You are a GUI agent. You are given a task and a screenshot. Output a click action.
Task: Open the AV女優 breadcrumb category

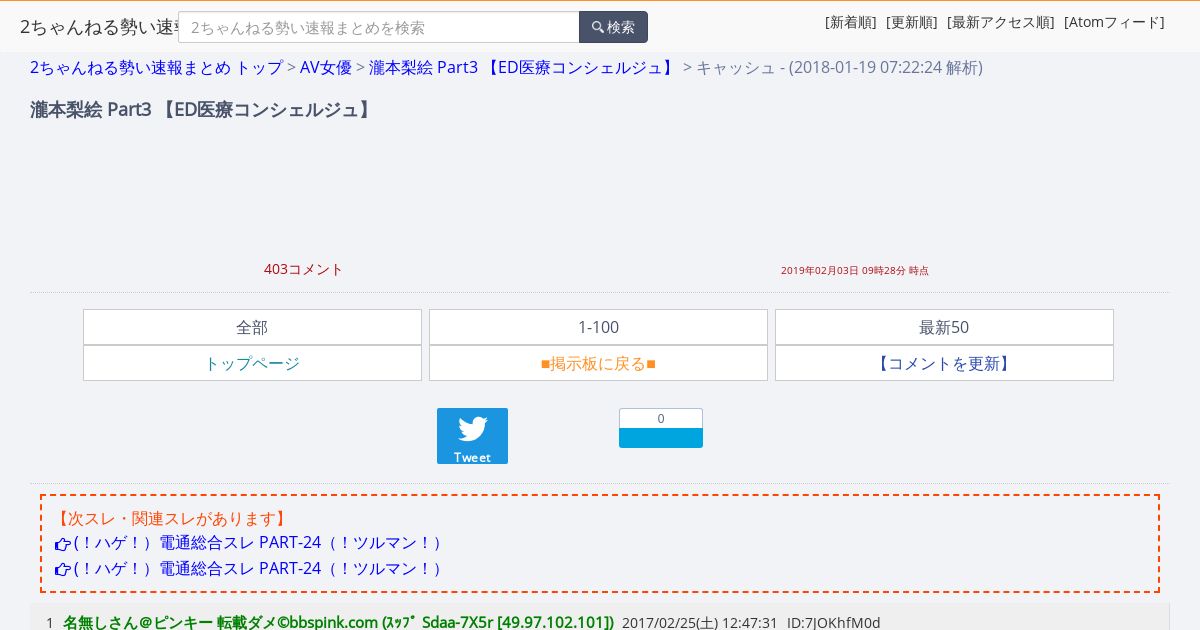326,67
